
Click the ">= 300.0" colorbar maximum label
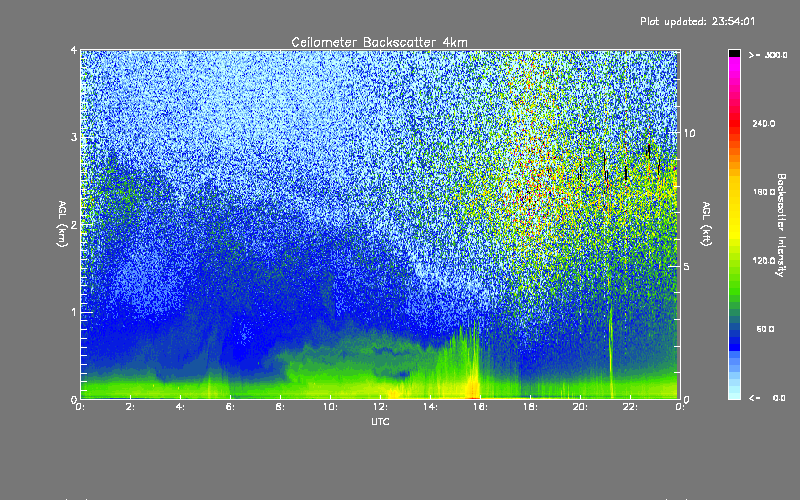pyautogui.click(x=768, y=55)
